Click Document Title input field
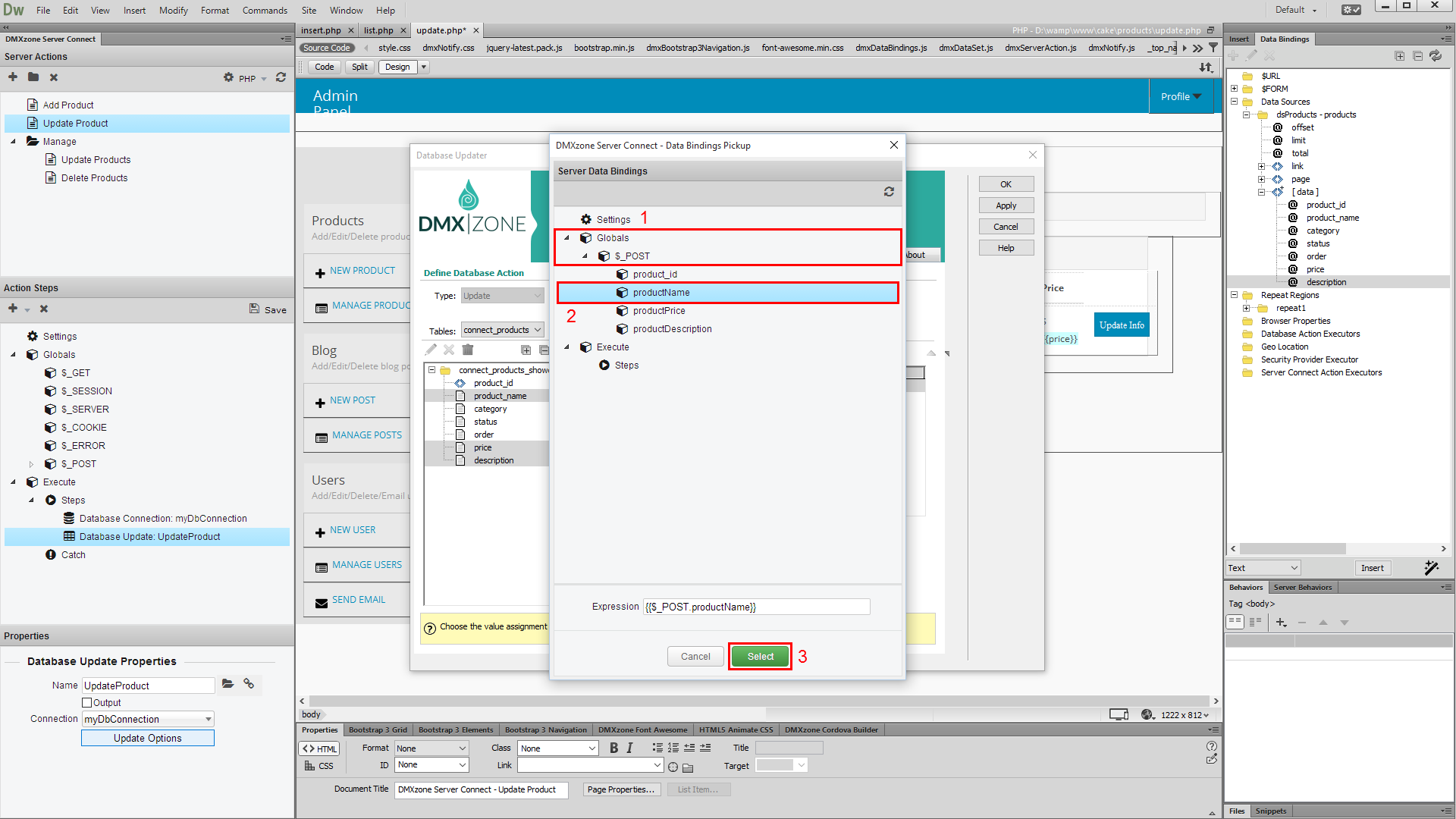This screenshot has width=1456, height=819. click(x=482, y=789)
